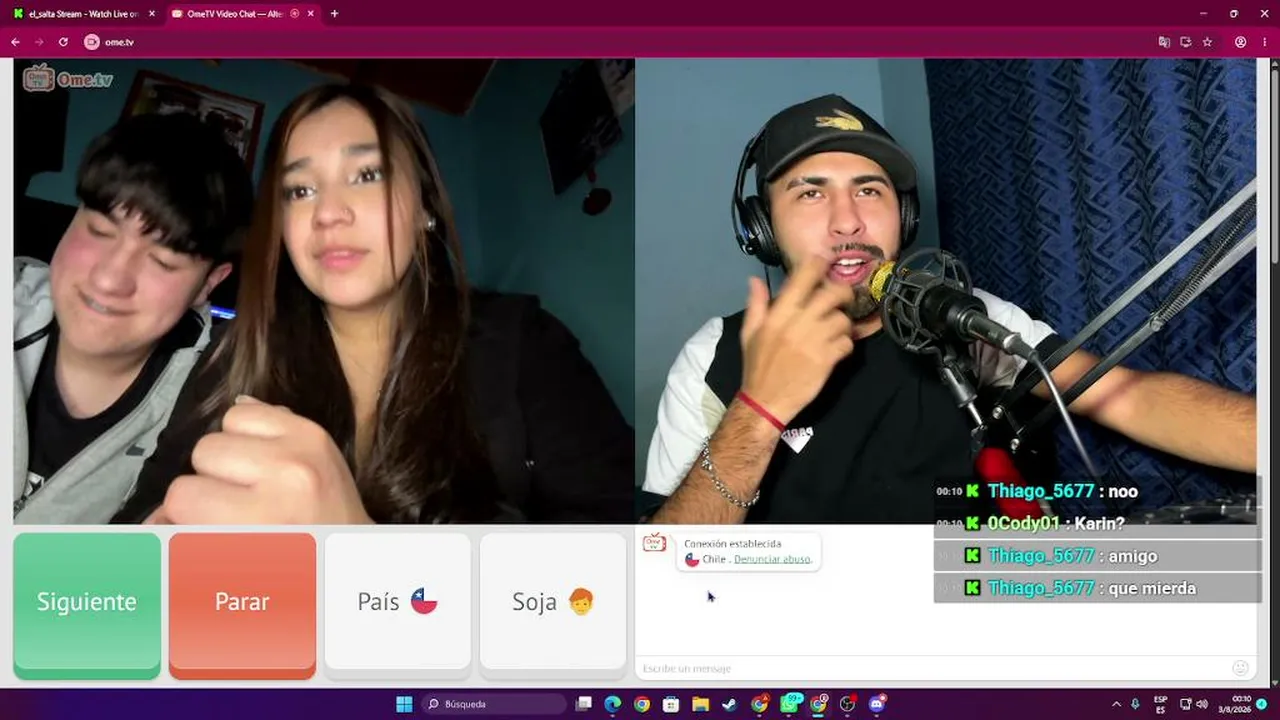Image resolution: width=1280 pixels, height=720 pixels.
Task: Open File Explorer from taskbar
Action: point(700,704)
